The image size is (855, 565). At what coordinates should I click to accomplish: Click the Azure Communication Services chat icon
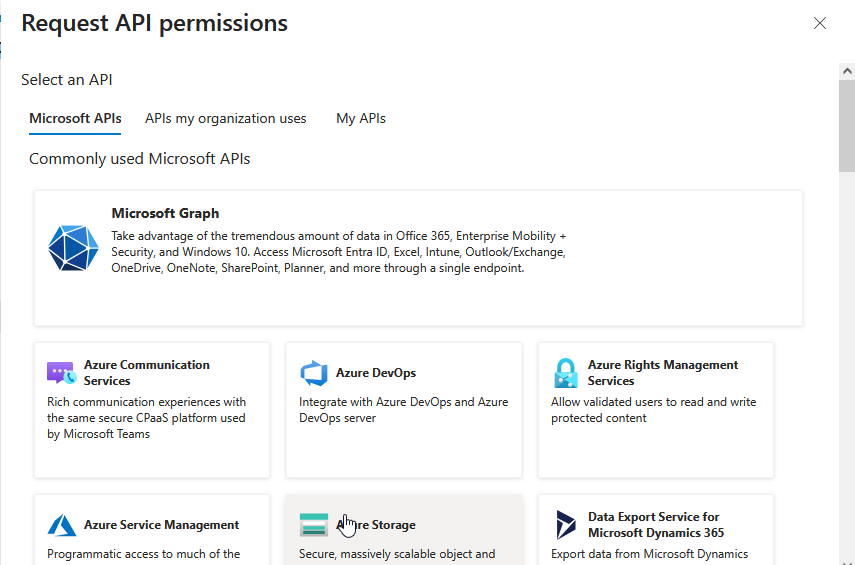61,373
